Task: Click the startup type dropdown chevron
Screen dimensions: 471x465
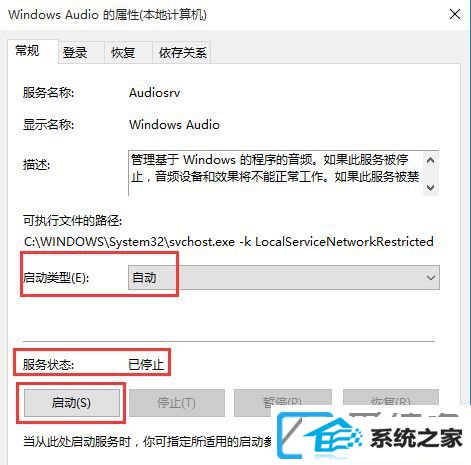Action: tap(431, 277)
